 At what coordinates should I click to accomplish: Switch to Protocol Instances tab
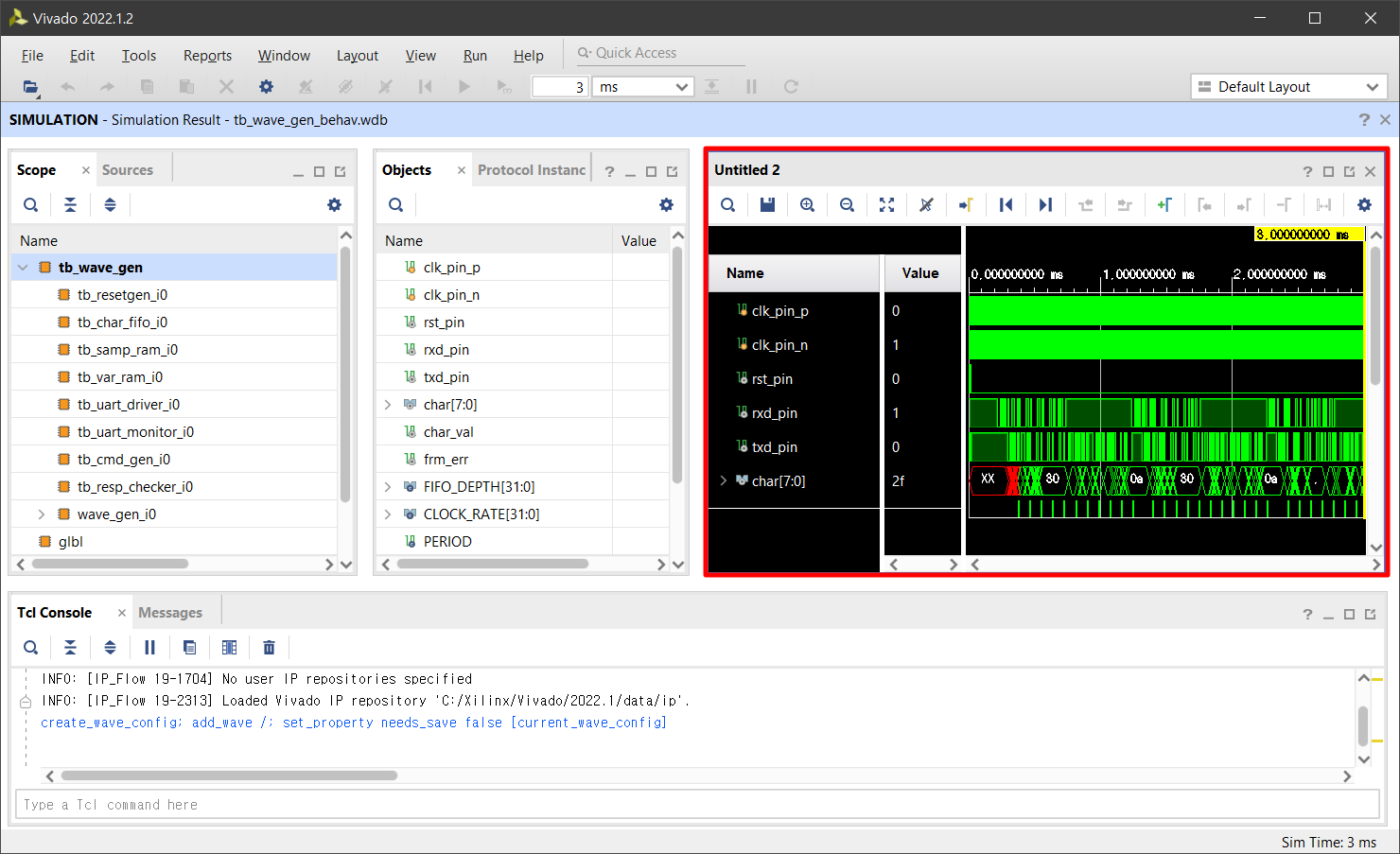[x=532, y=170]
